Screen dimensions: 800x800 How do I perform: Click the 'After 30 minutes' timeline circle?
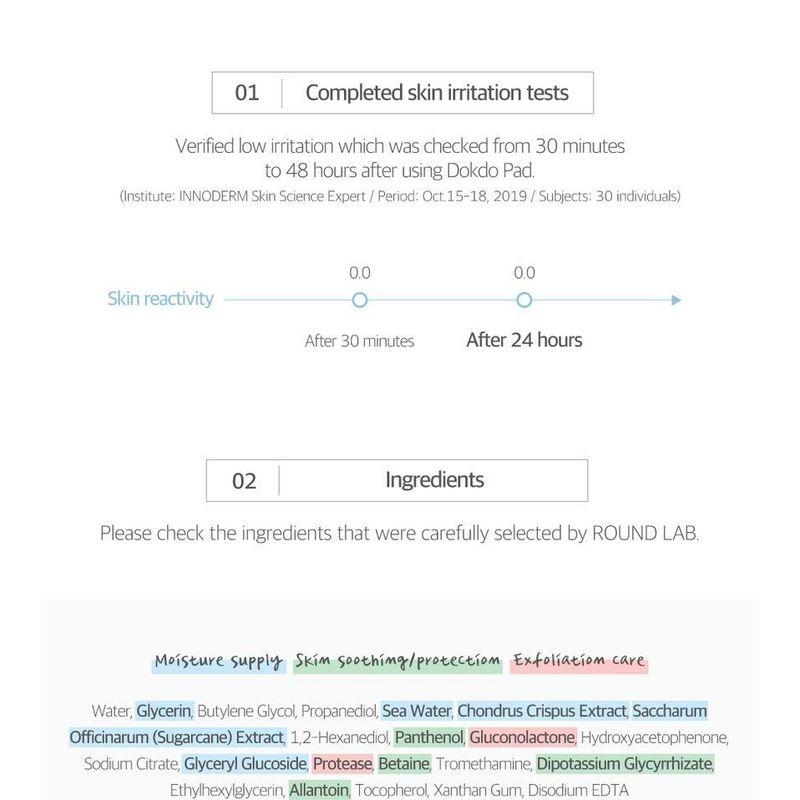(x=360, y=300)
